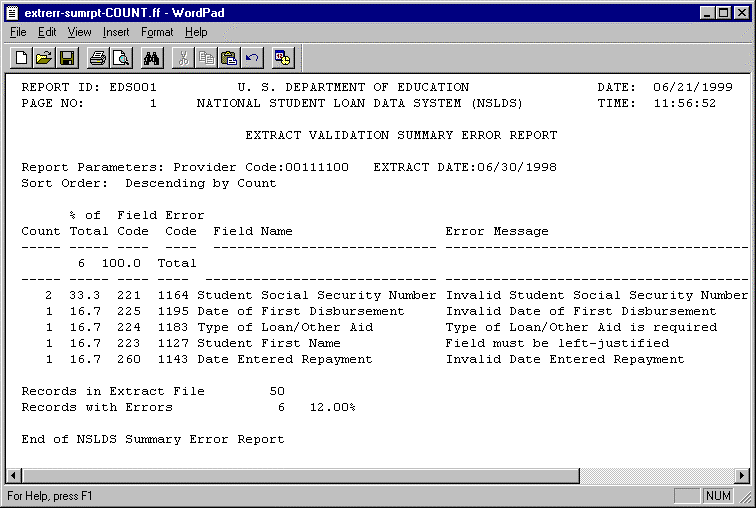This screenshot has height=508, width=756.
Task: Open the View menu
Action: tap(79, 32)
